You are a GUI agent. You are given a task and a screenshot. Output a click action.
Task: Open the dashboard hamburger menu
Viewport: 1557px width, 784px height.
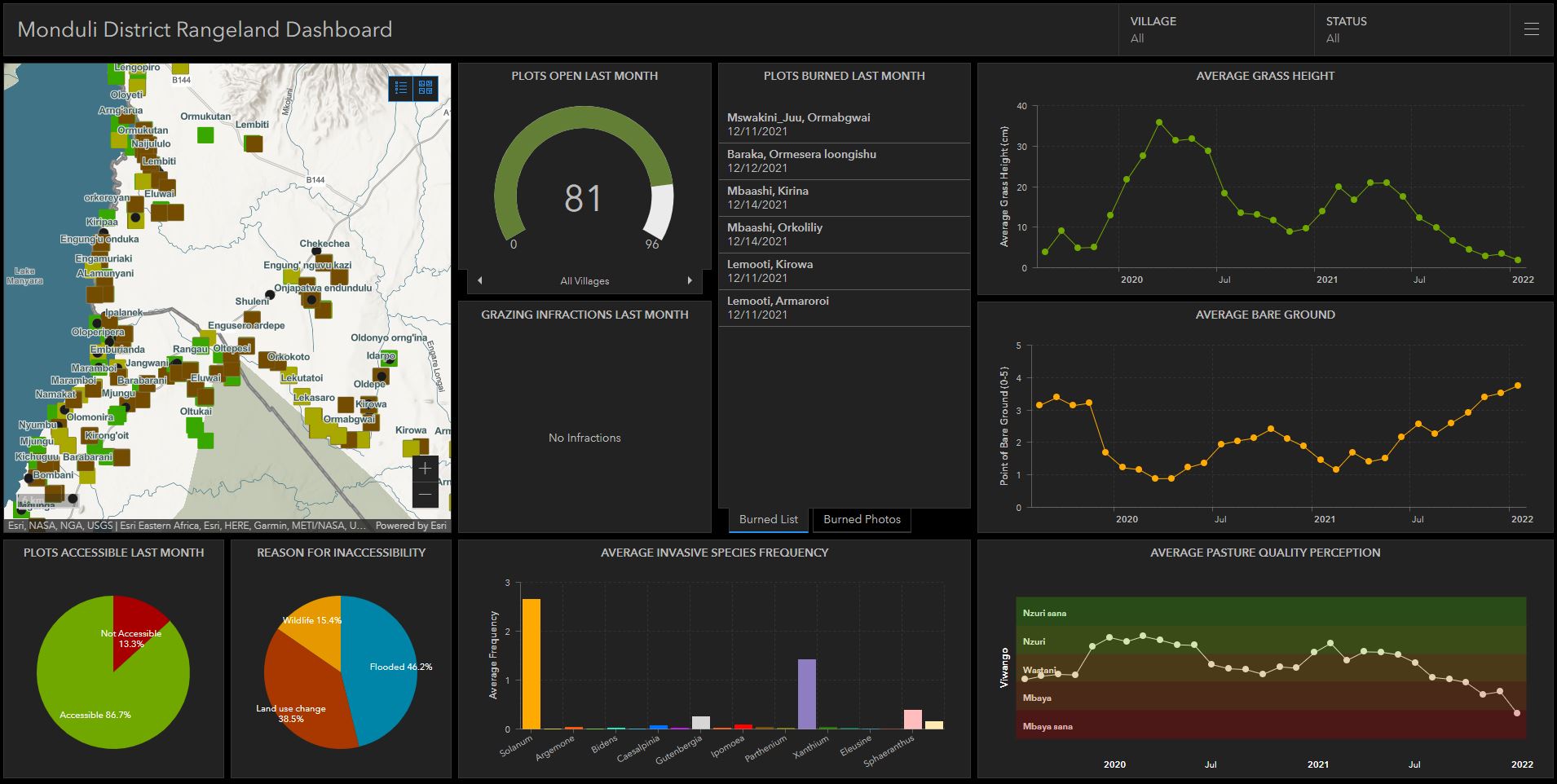(x=1531, y=29)
